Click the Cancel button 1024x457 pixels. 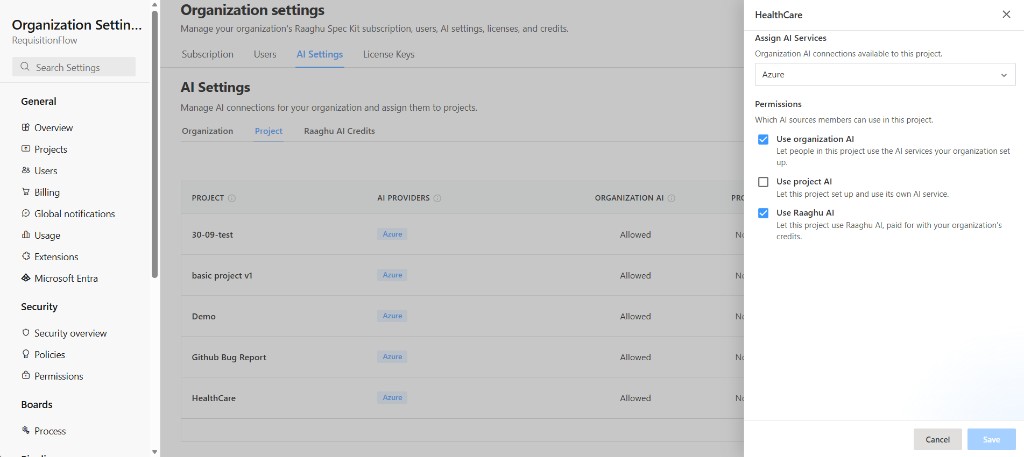pyautogui.click(x=937, y=439)
